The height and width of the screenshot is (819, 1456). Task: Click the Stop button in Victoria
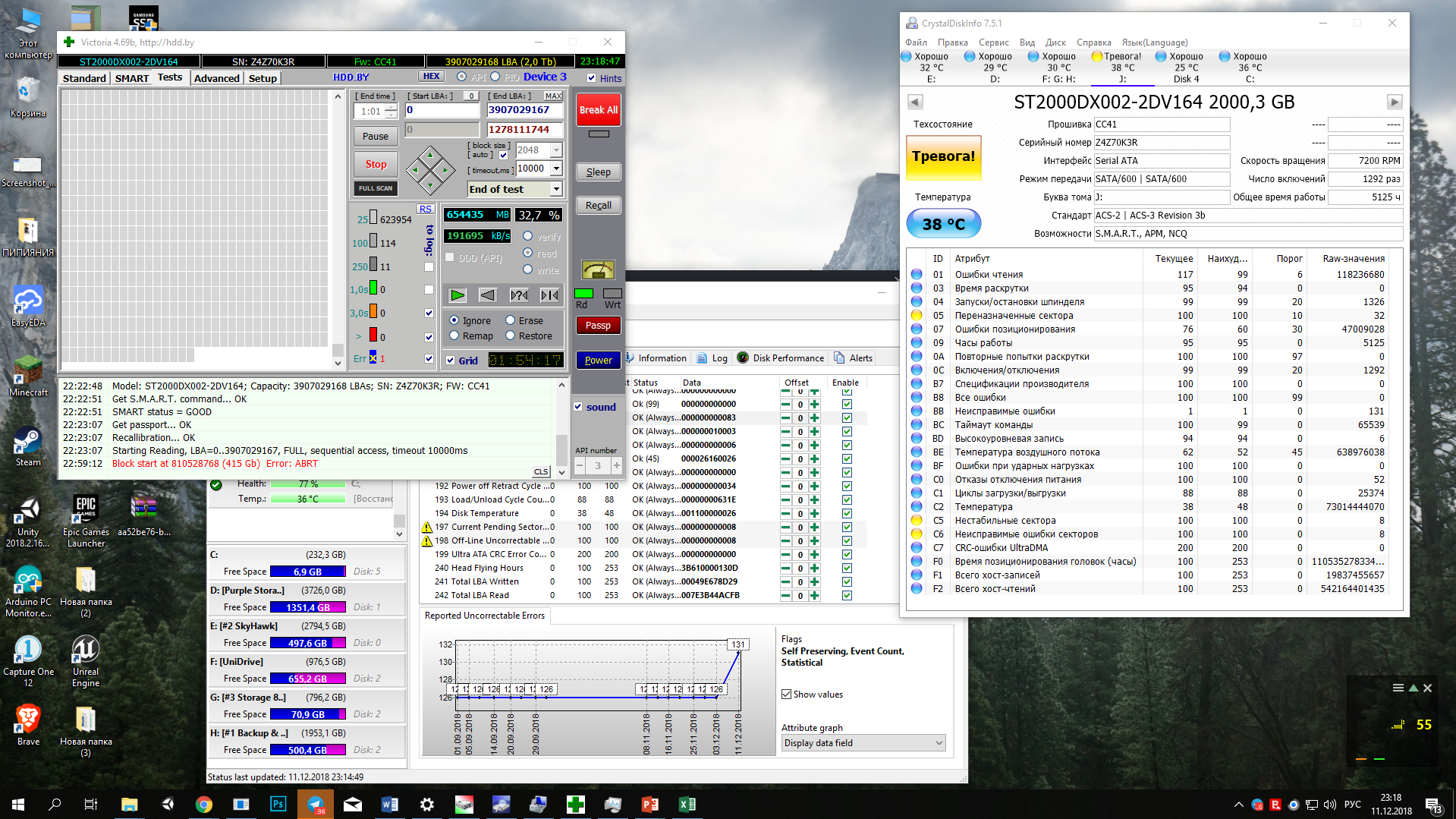[376, 164]
